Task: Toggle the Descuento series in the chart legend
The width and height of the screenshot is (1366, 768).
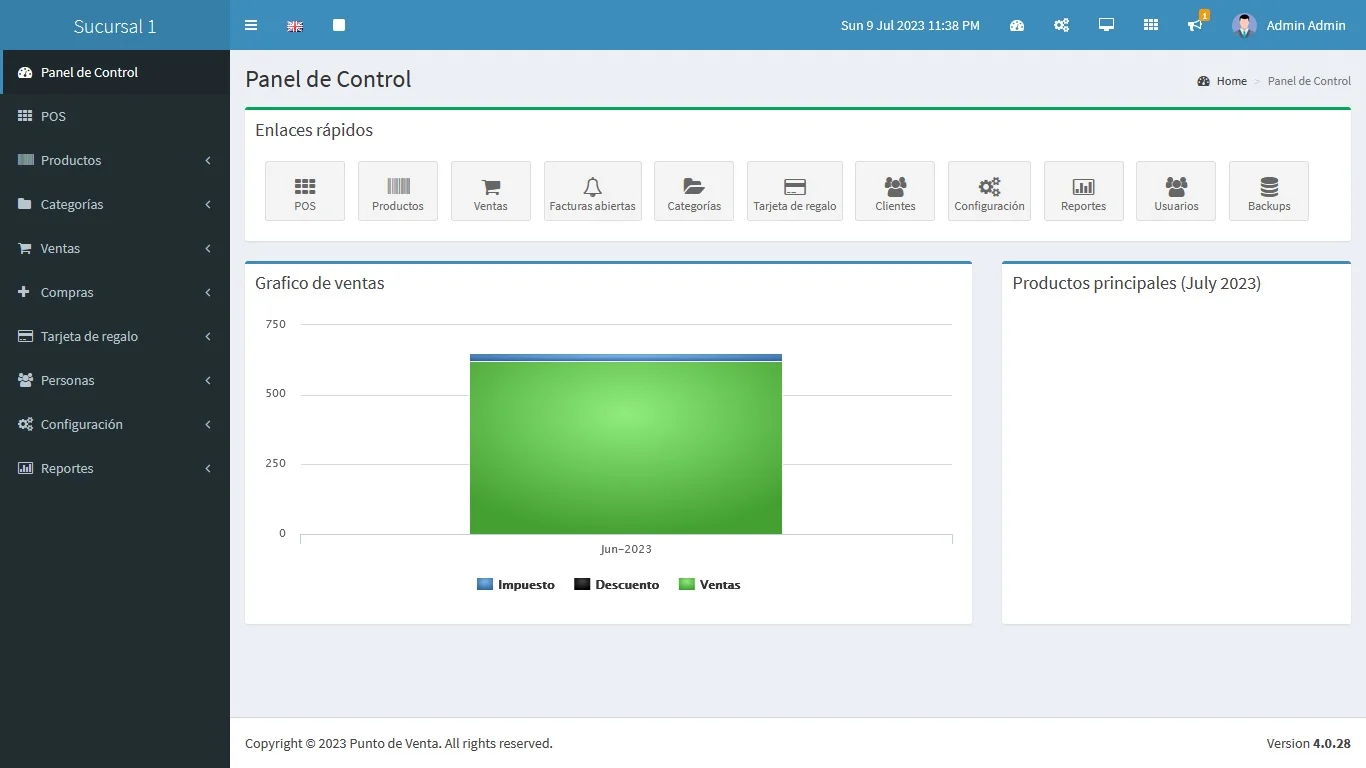Action: coord(617,585)
